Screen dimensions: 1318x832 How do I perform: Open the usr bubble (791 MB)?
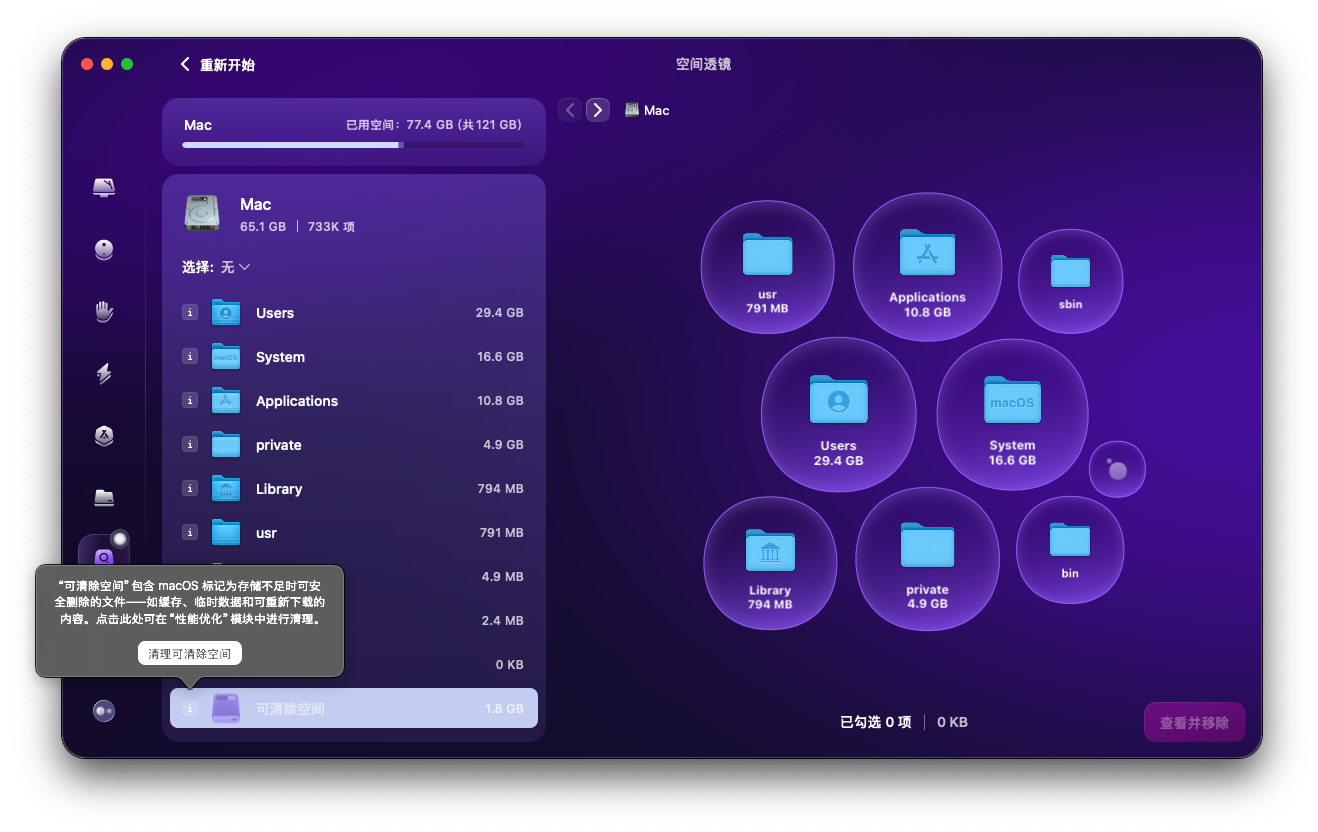[x=767, y=266]
